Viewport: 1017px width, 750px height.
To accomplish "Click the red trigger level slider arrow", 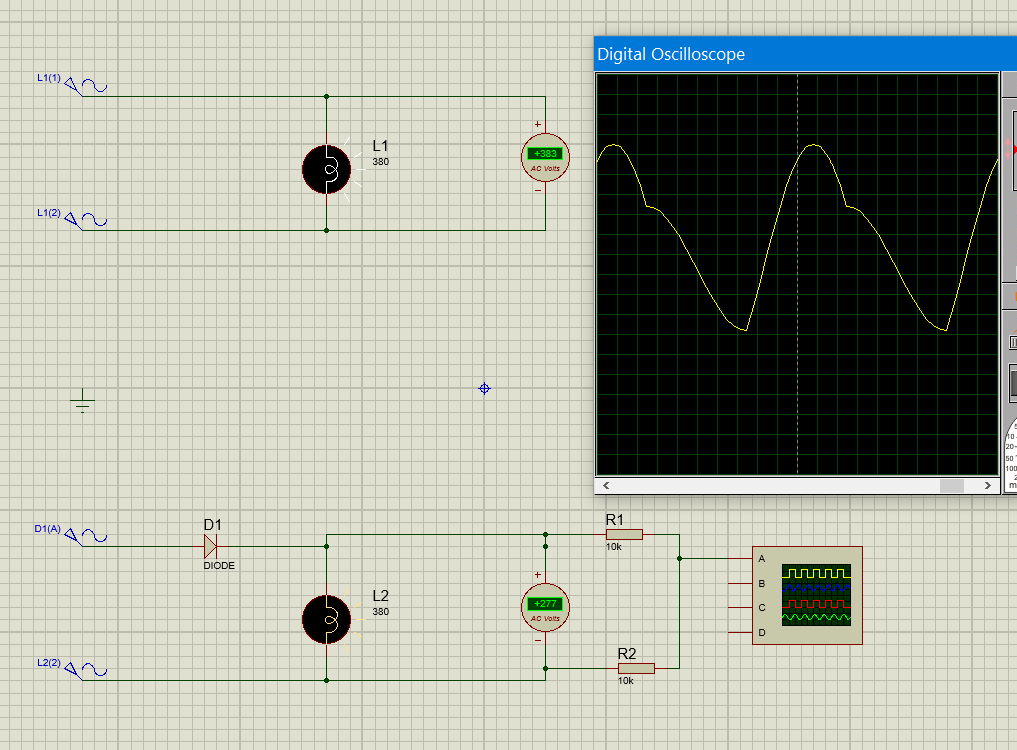I will click(1013, 149).
